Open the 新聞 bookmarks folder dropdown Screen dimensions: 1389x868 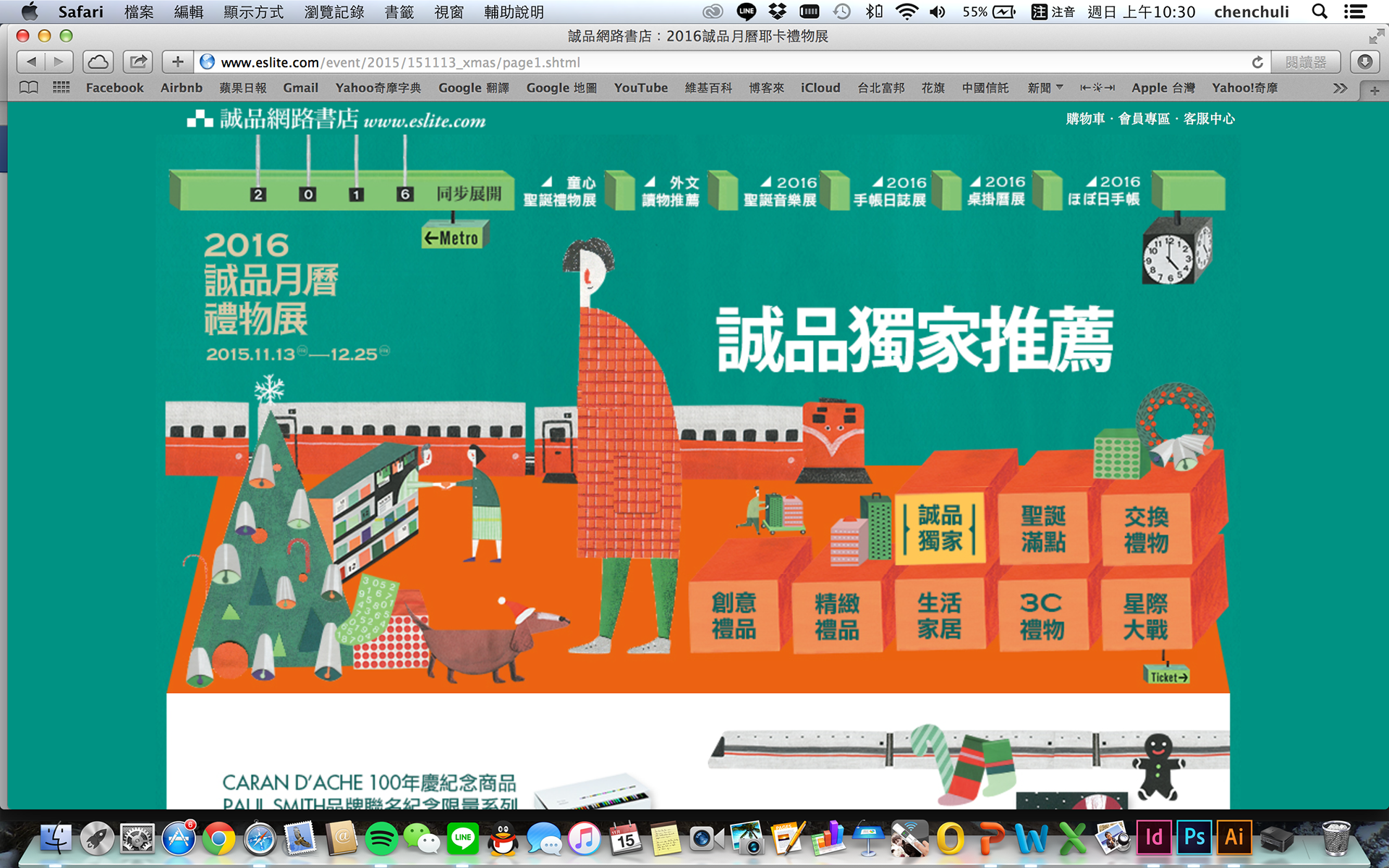[x=1045, y=88]
